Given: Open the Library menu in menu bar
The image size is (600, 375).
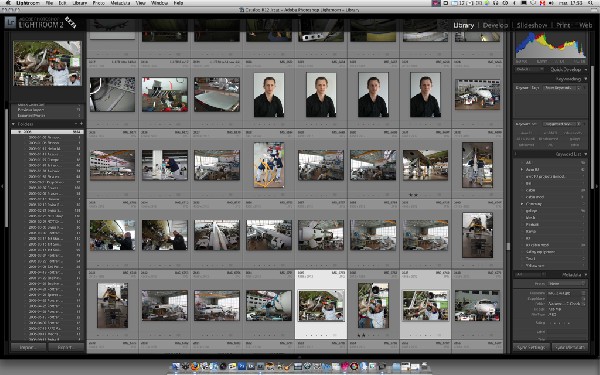Looking at the screenshot, I should [x=80, y=3].
